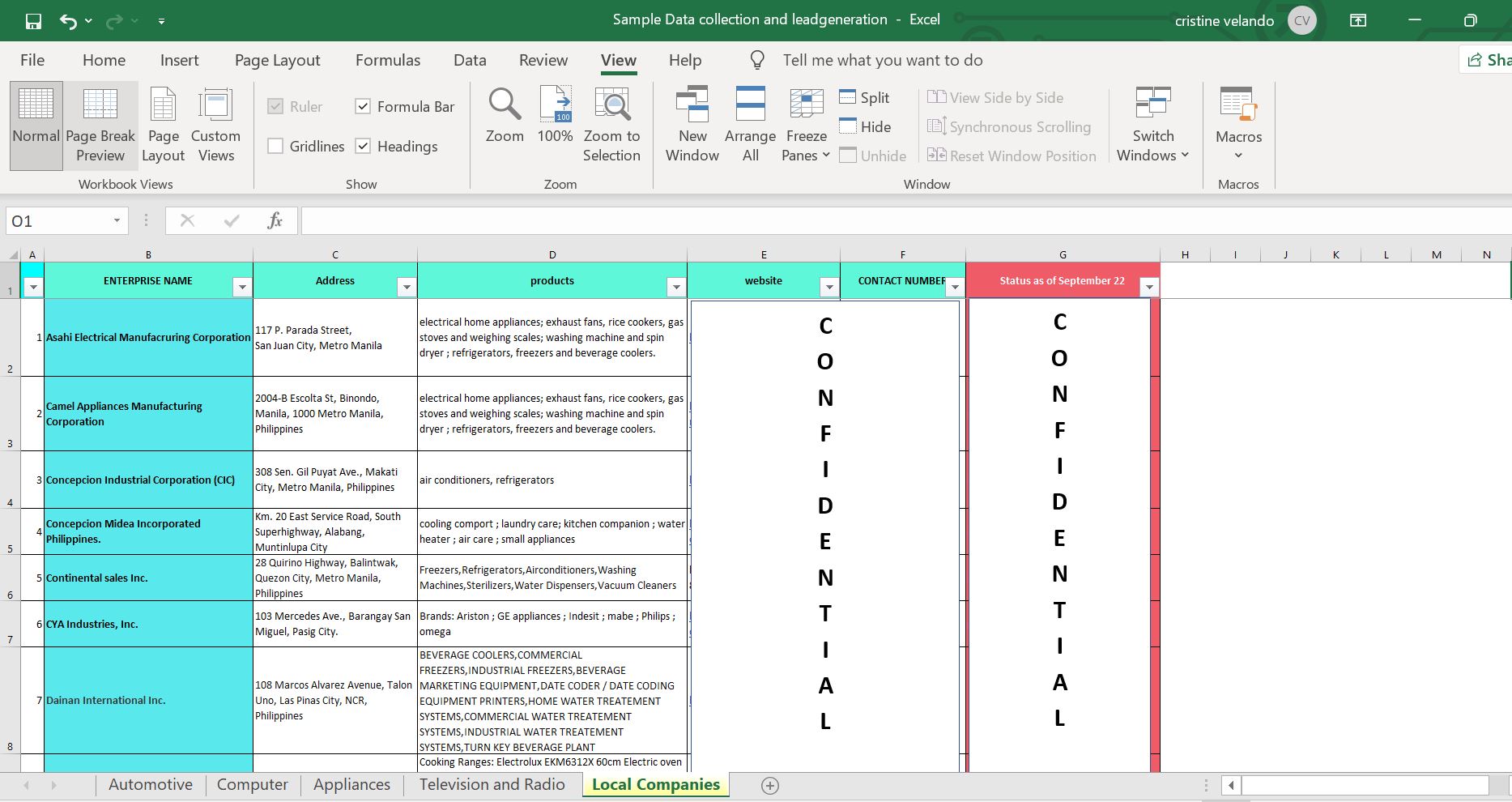Uncheck the Headings checkbox
Image resolution: width=1512 pixels, height=802 pixels.
pos(363,146)
